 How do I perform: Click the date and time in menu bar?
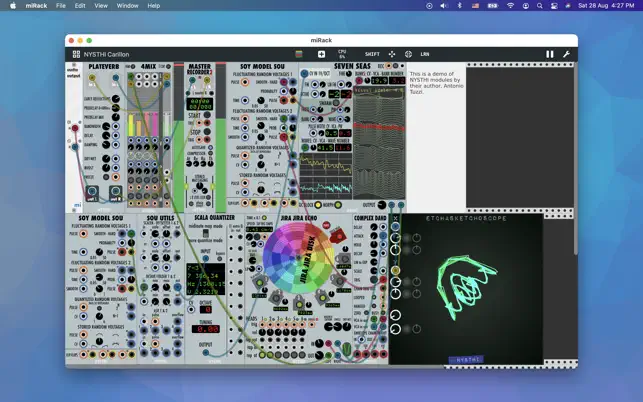[x=606, y=6]
